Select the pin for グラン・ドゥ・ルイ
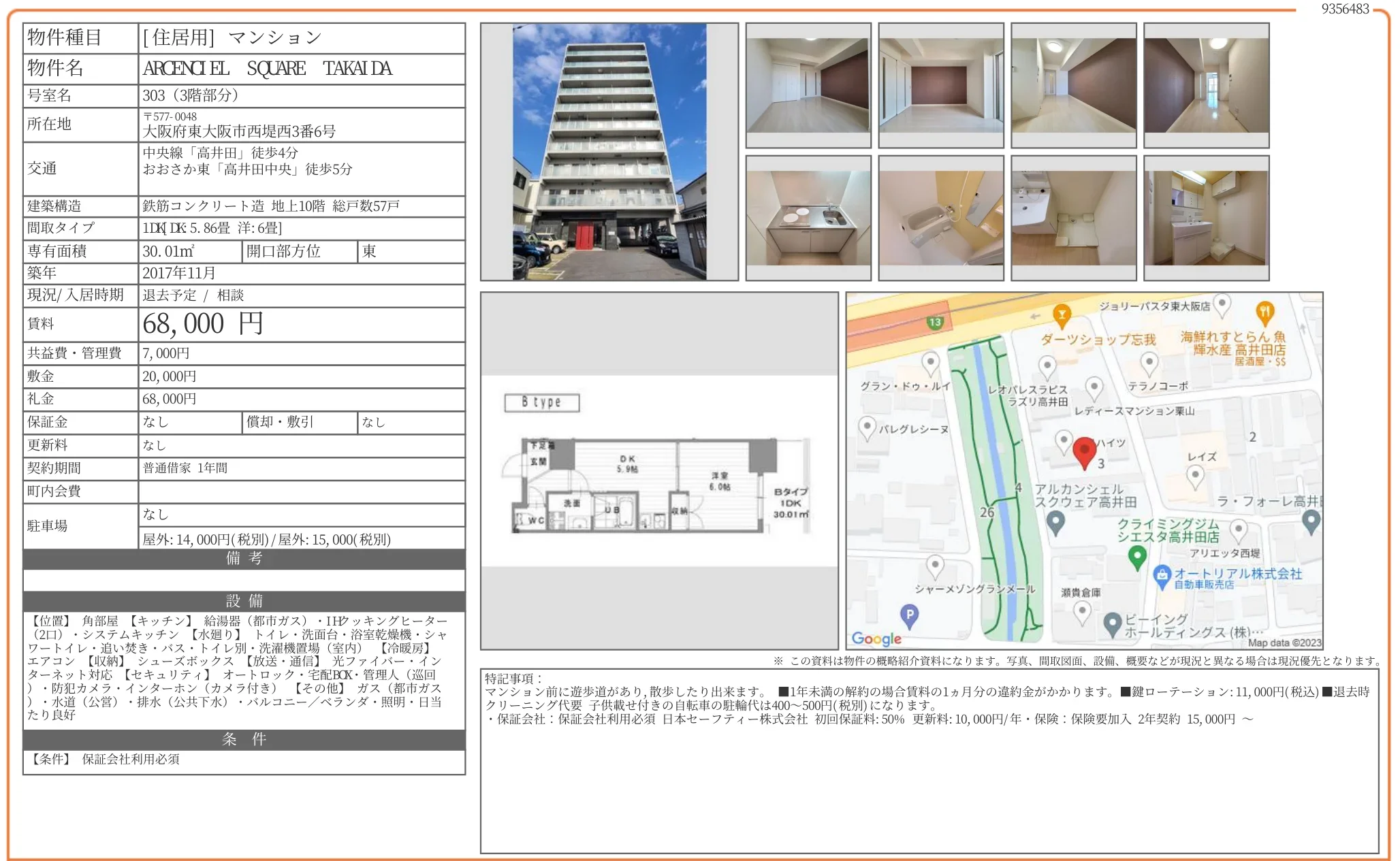This screenshot has height=861, width=1400. (929, 362)
